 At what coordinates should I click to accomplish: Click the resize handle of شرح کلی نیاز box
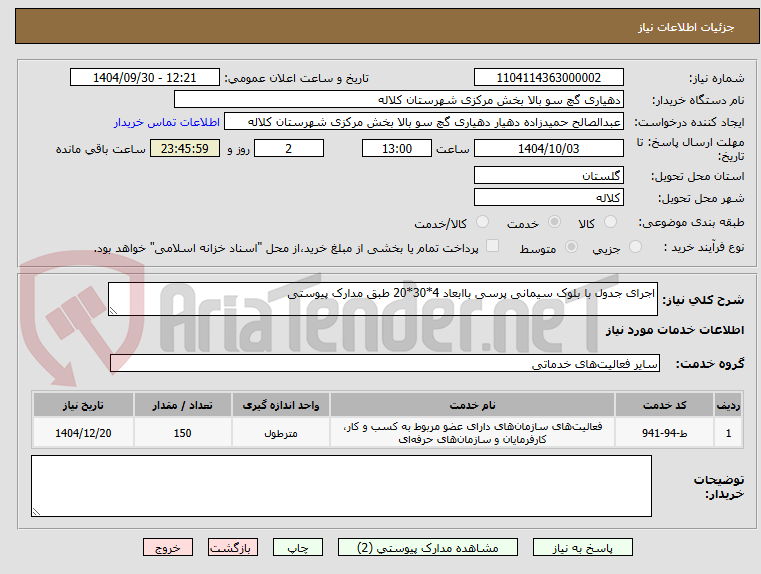(x=113, y=311)
